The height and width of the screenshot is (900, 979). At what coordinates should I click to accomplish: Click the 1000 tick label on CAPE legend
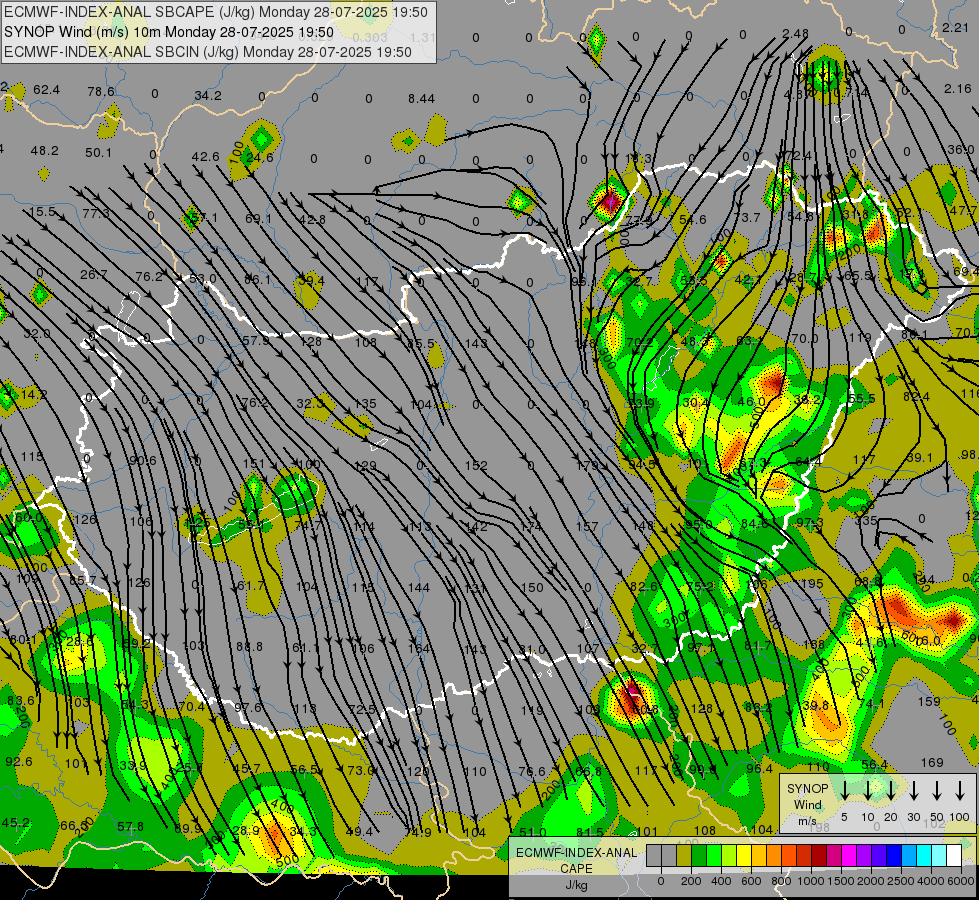coord(811,881)
